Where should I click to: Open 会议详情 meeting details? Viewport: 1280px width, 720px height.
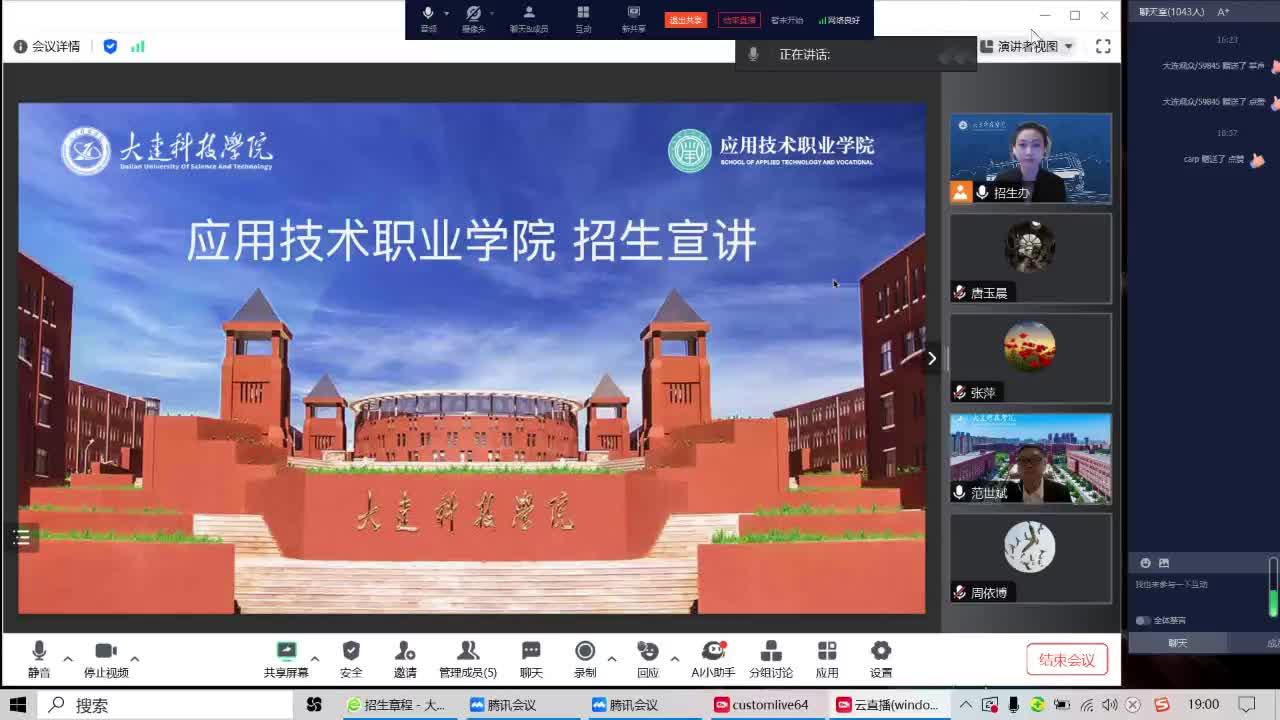(47, 46)
